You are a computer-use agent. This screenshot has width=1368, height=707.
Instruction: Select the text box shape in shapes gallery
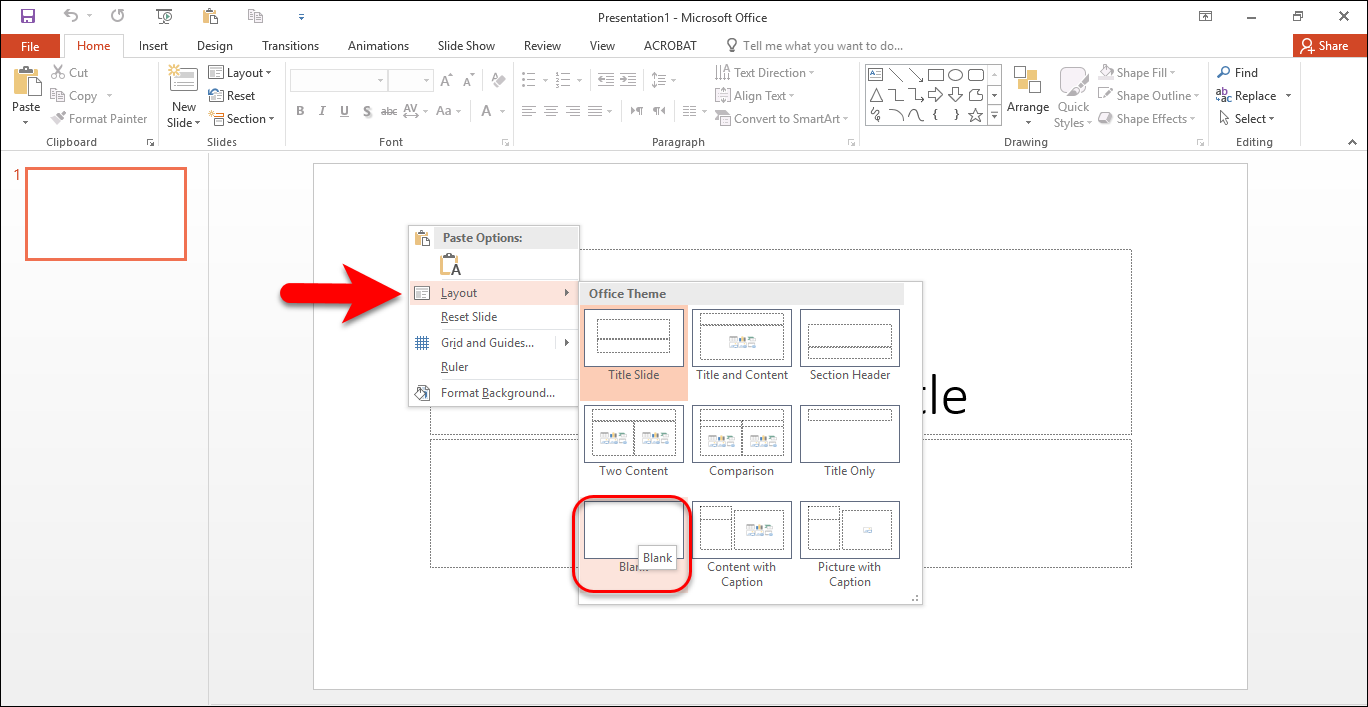(x=876, y=75)
